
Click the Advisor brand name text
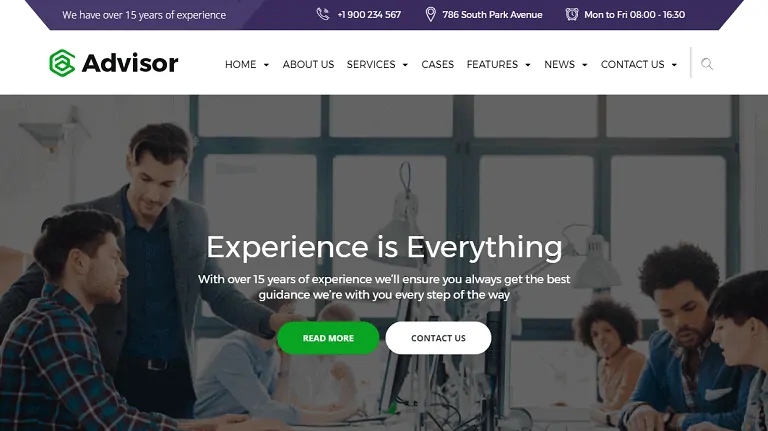click(x=130, y=63)
